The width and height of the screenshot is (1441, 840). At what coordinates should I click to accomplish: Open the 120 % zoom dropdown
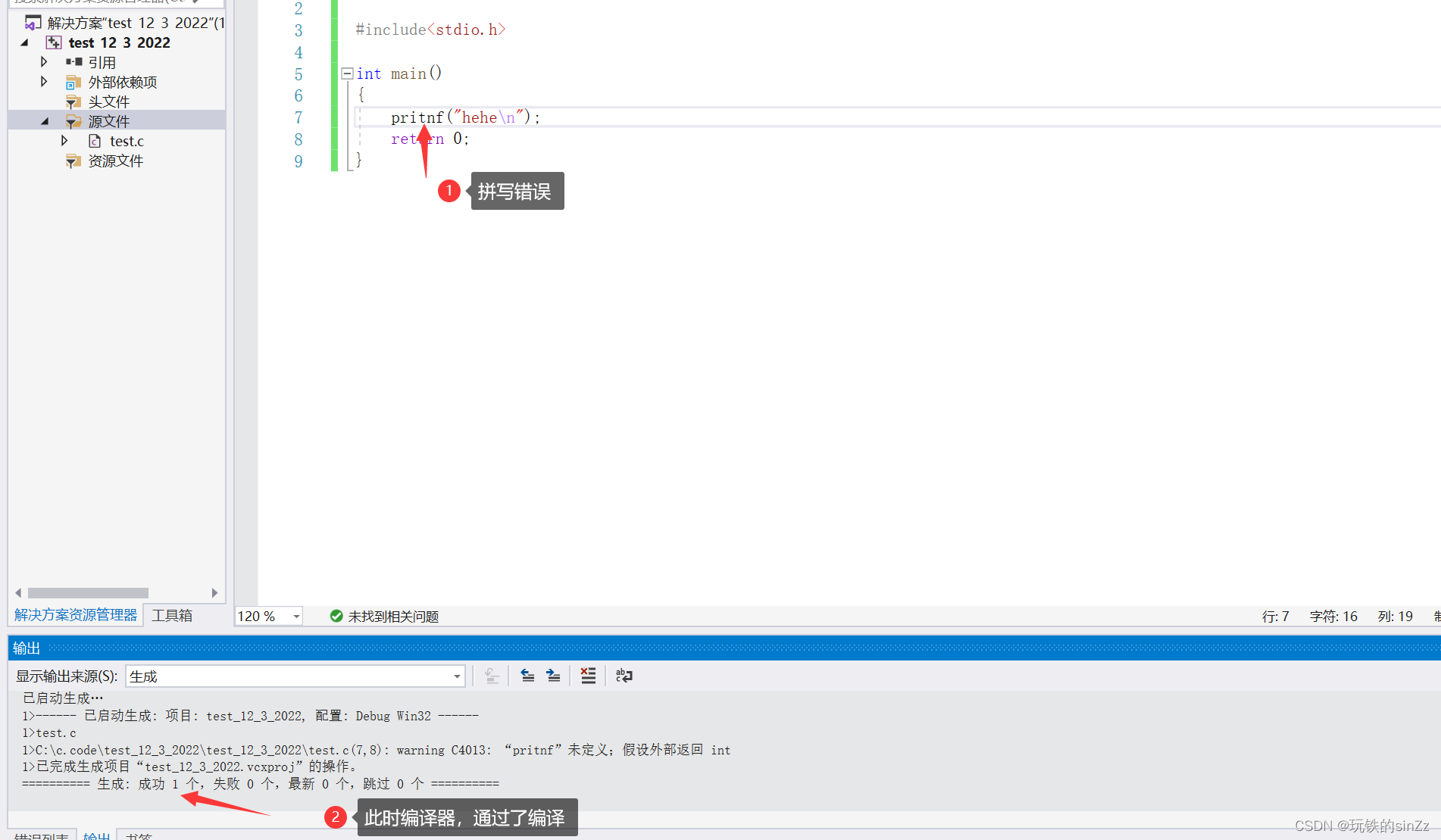tap(296, 617)
